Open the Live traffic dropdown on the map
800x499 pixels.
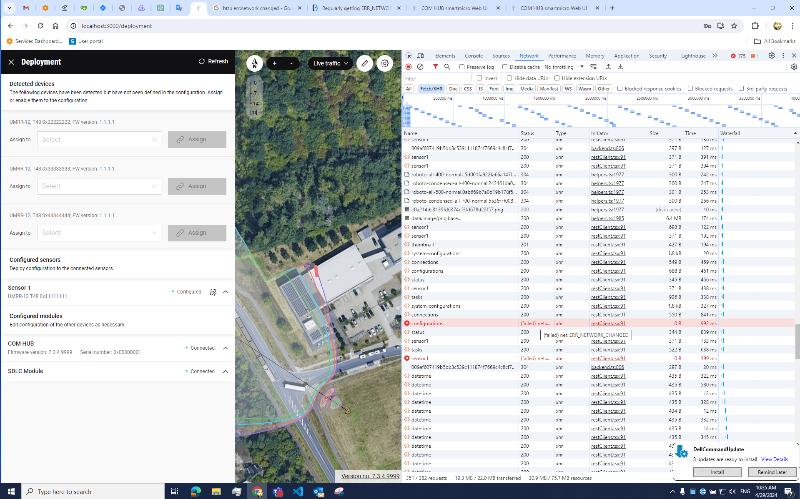point(330,63)
